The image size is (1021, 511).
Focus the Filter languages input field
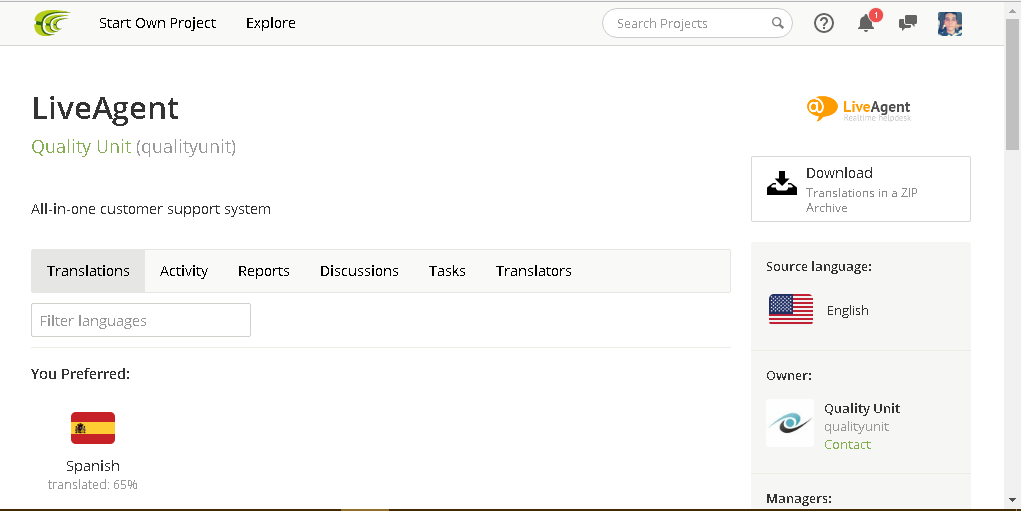(141, 321)
